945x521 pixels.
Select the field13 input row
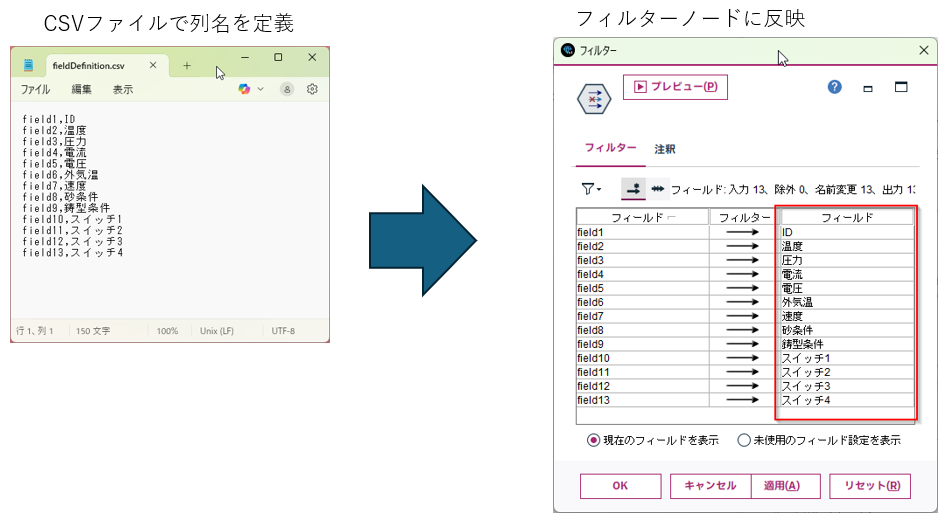pos(642,400)
